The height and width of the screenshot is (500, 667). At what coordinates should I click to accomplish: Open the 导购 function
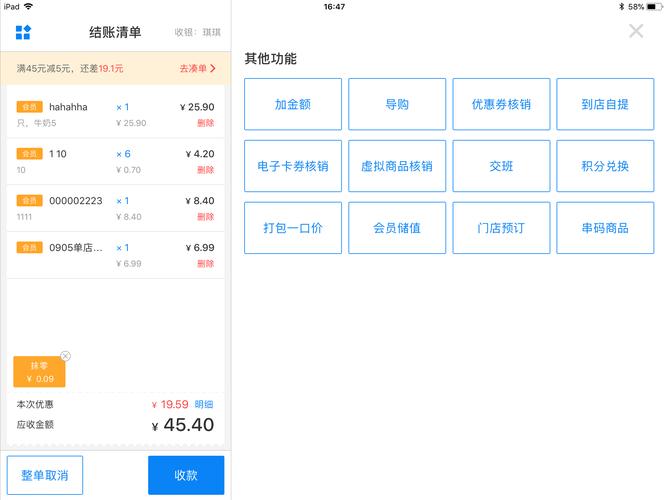pyautogui.click(x=397, y=104)
